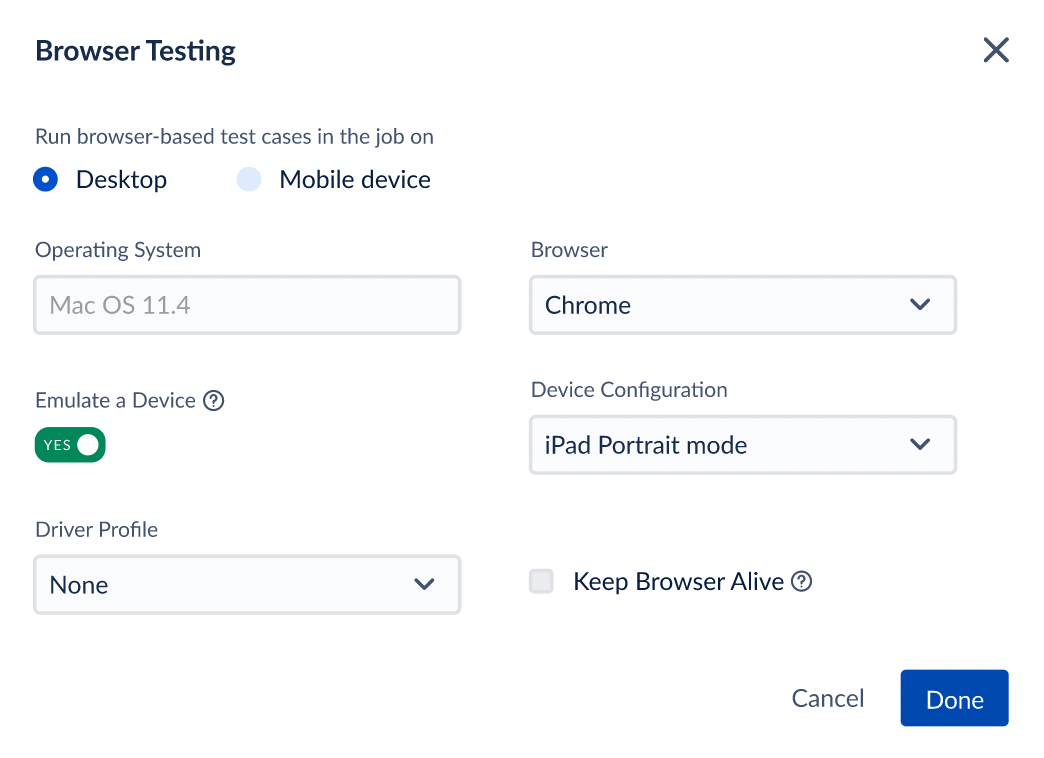Select the Mobile device radio button
This screenshot has height=758, width=1044.
[x=248, y=180]
